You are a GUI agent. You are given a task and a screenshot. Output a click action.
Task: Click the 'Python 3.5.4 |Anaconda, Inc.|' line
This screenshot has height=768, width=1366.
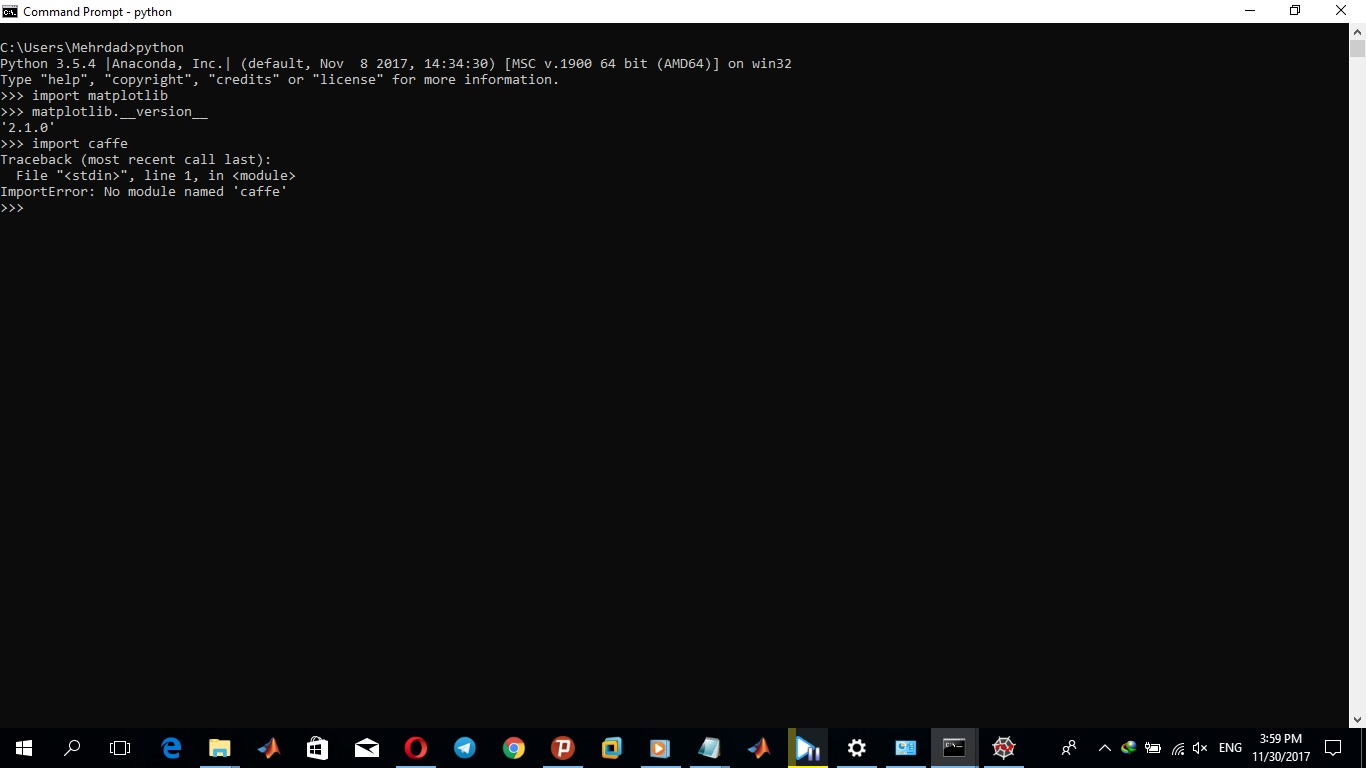[x=396, y=64]
